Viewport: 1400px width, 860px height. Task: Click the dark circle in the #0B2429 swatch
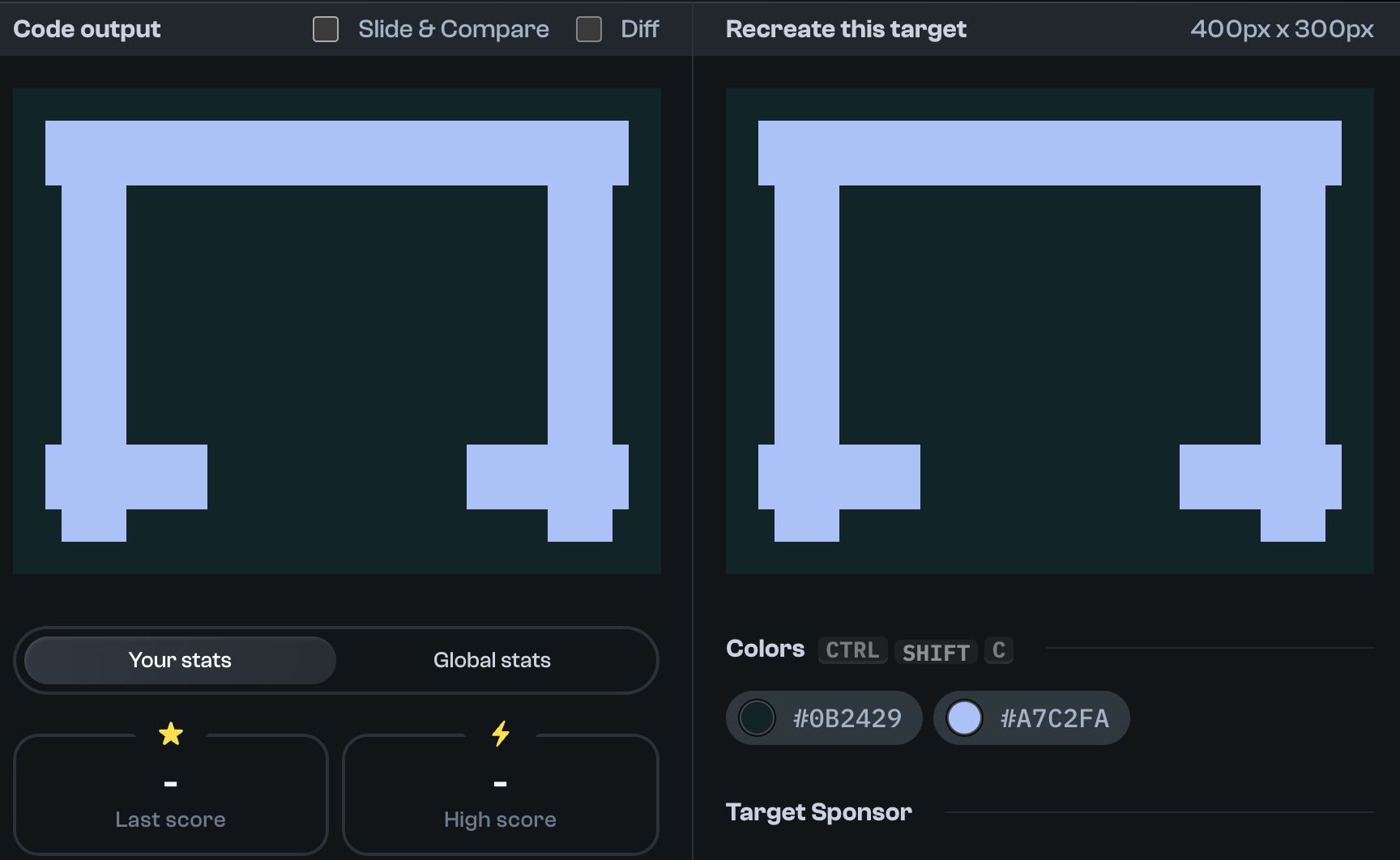point(757,717)
